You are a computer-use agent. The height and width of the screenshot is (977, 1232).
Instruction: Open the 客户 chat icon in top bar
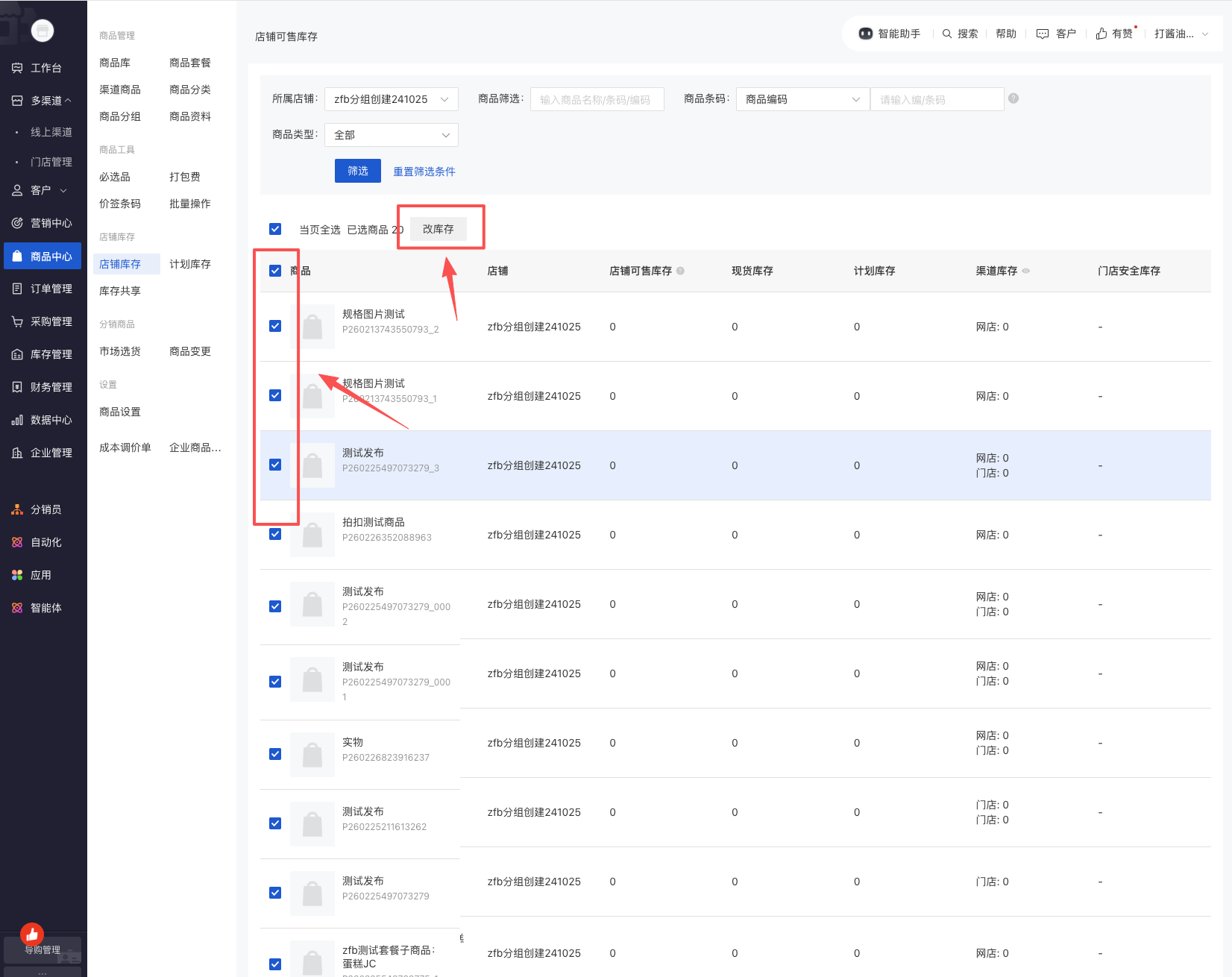1043,34
